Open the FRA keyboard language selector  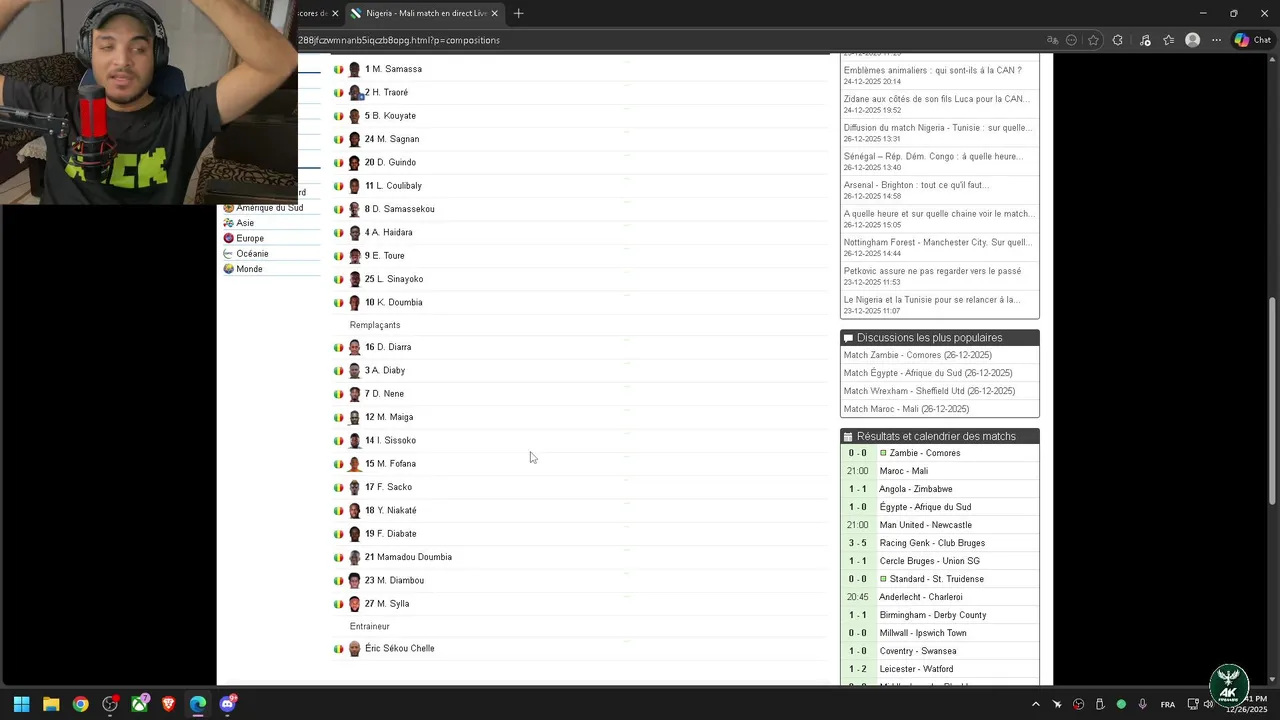point(1168,704)
